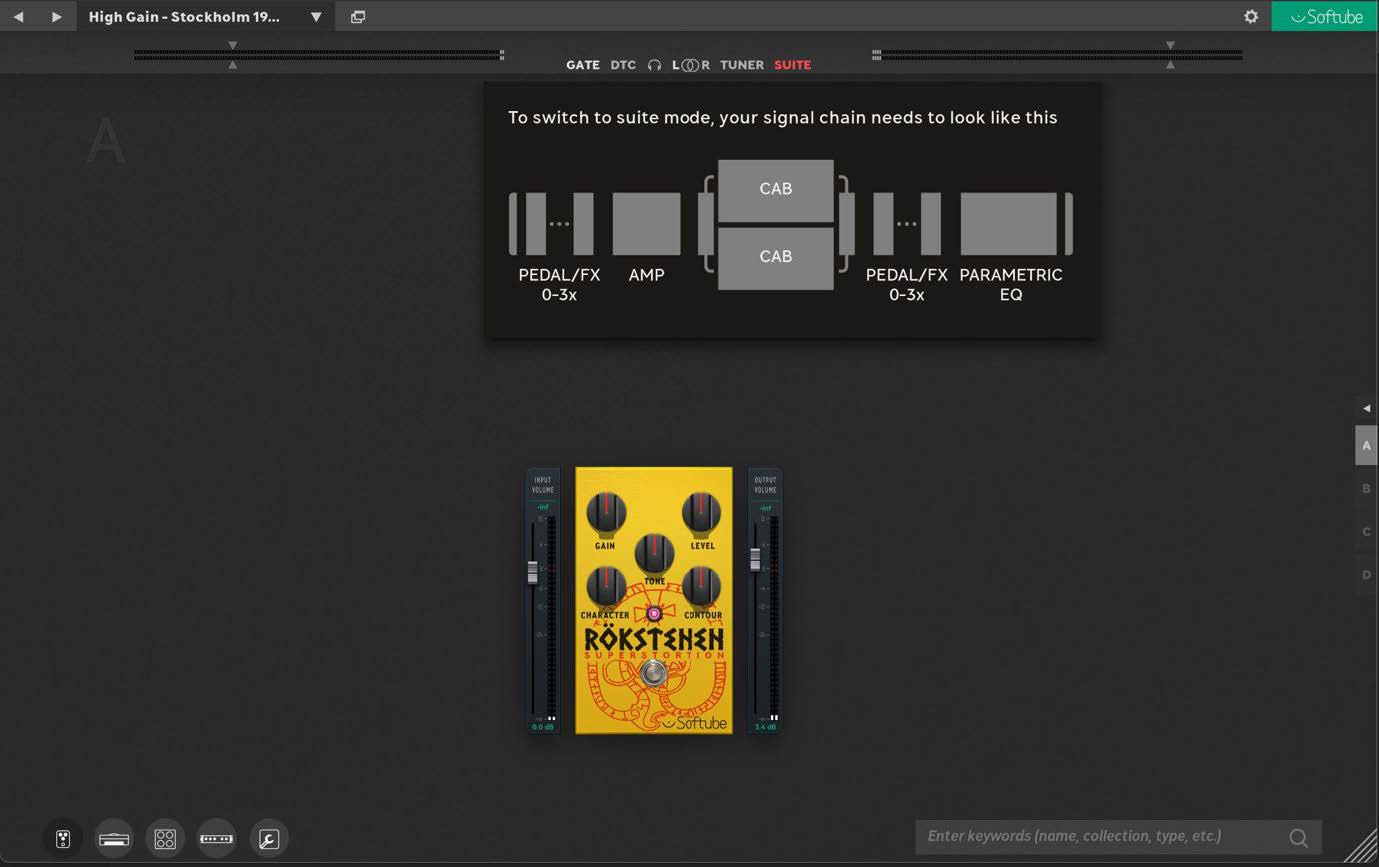Open the amps category in the browser
1379x867 pixels.
(114, 838)
